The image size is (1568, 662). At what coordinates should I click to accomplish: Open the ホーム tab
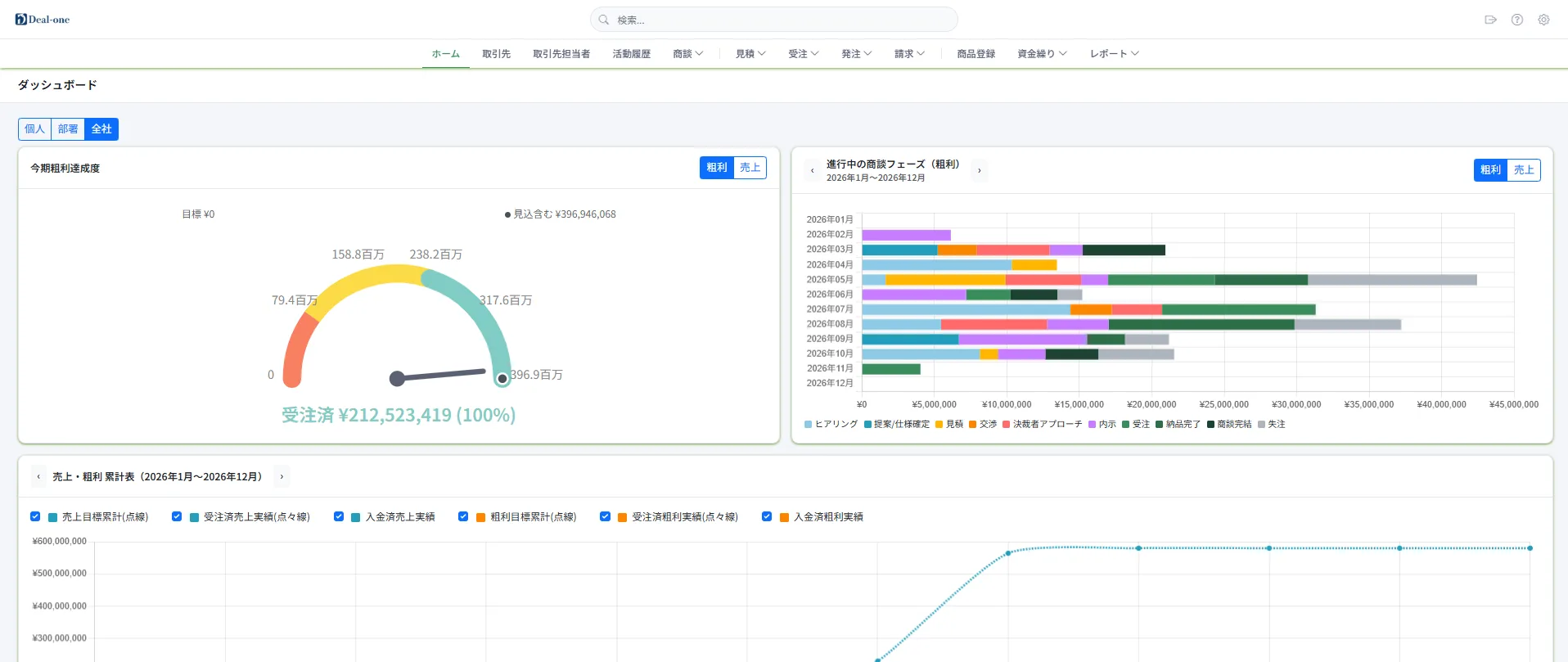446,54
